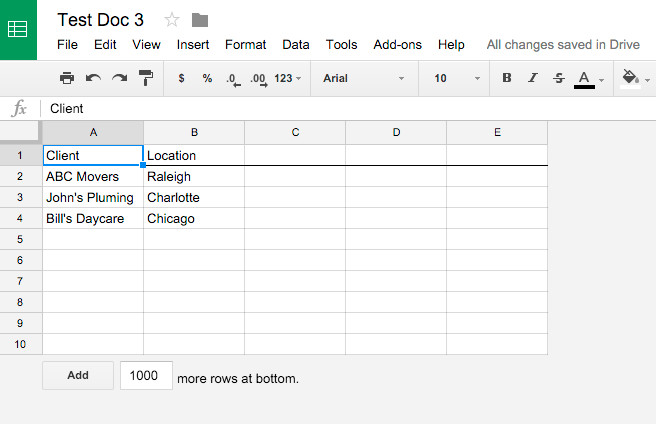This screenshot has width=656, height=424.
Task: Open the Data menu
Action: [x=296, y=44]
